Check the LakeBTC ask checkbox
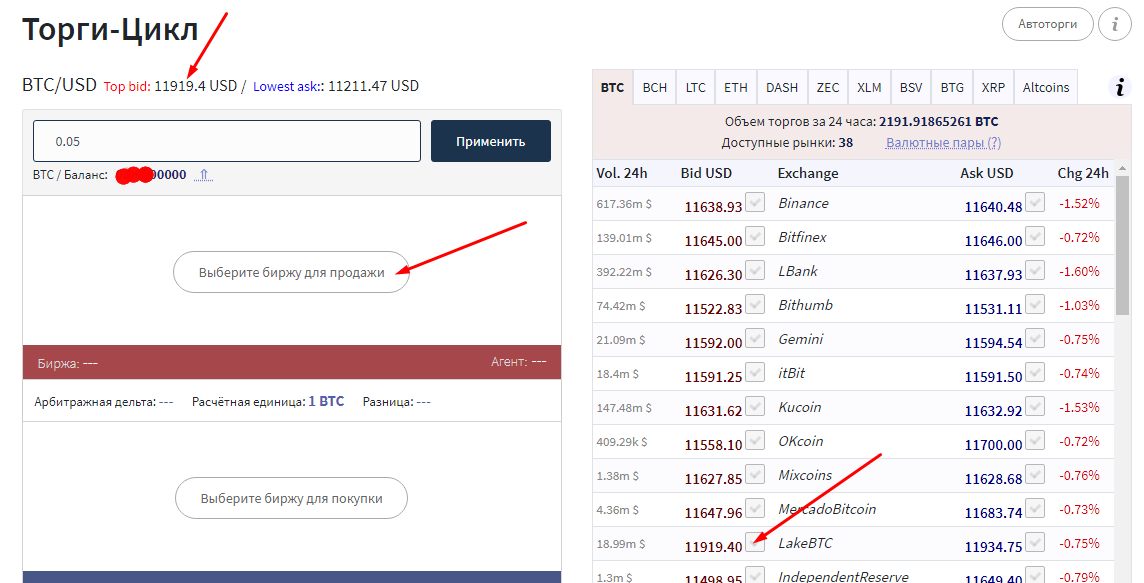1144x583 pixels. pyautogui.click(x=1035, y=542)
